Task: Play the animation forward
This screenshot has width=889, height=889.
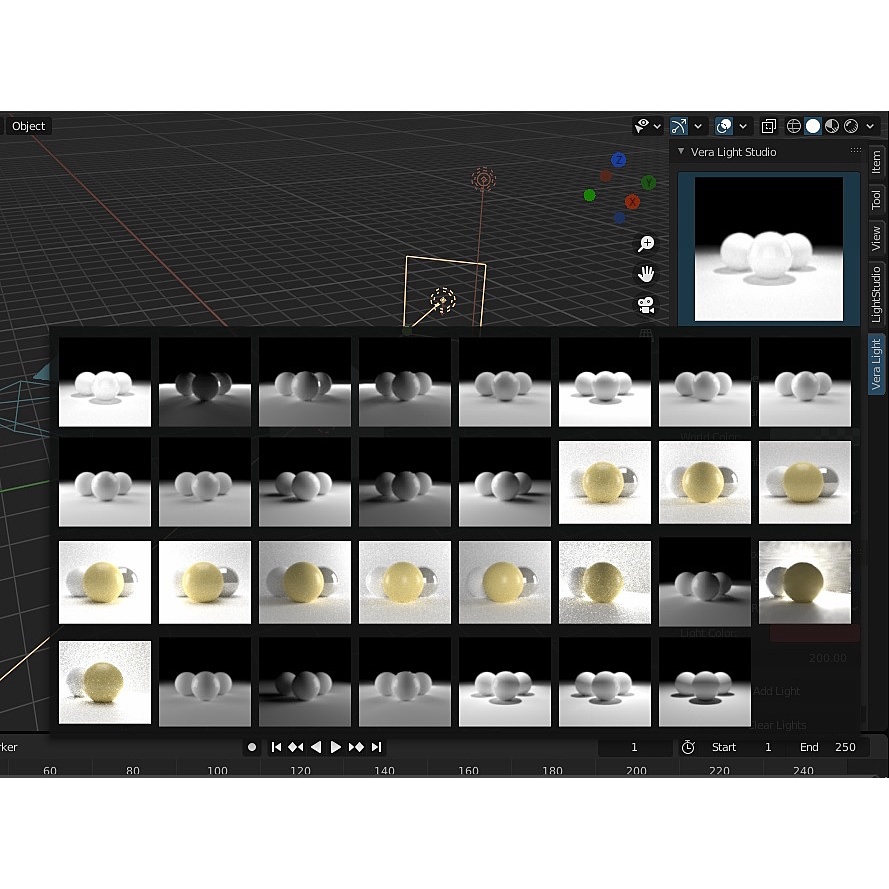Action: [x=335, y=747]
